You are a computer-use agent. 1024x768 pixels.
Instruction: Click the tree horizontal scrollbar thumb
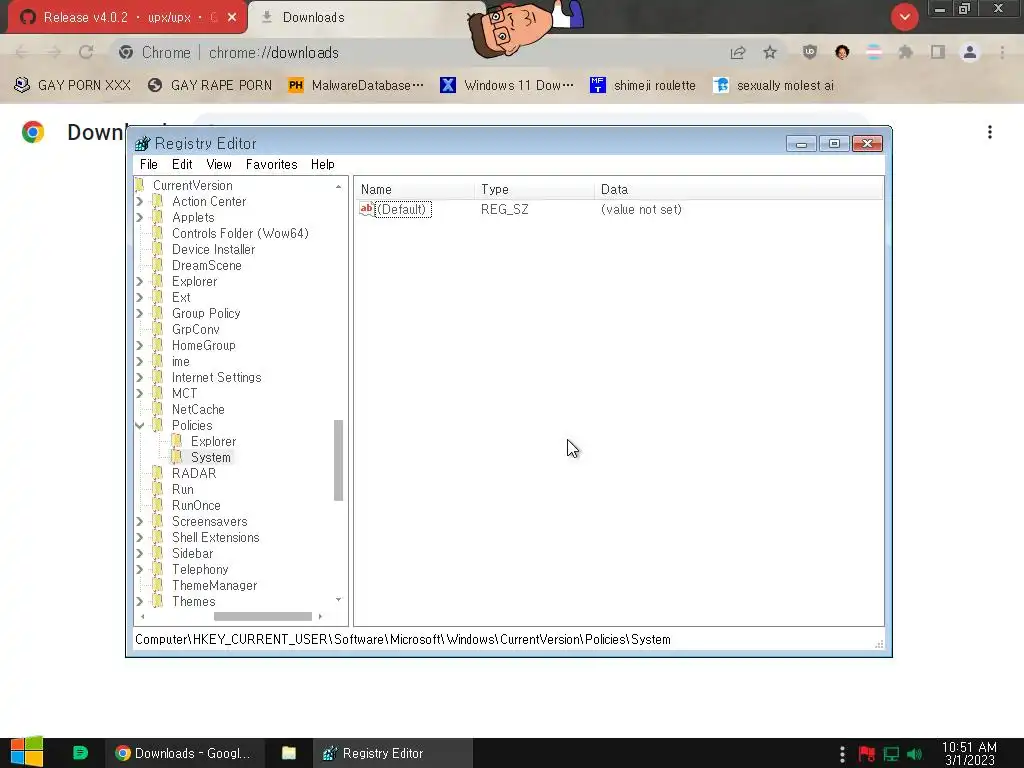[263, 616]
